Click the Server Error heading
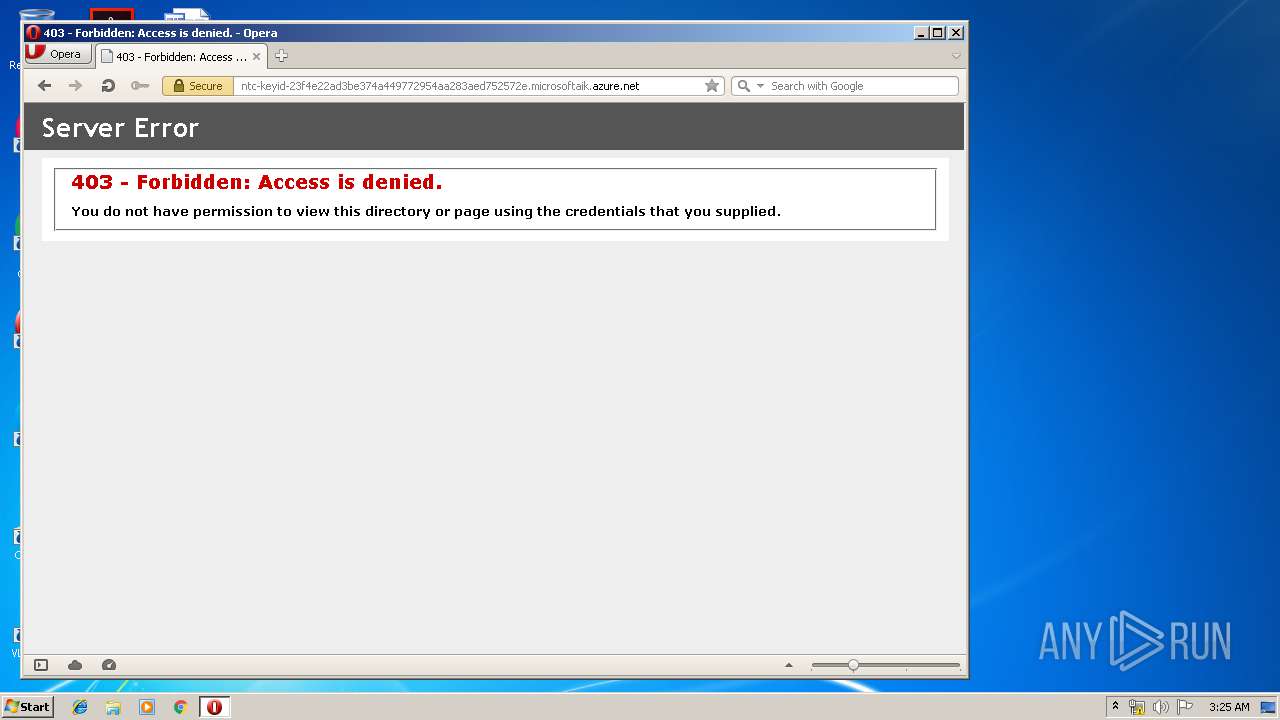This screenshot has height=720, width=1280. click(120, 128)
